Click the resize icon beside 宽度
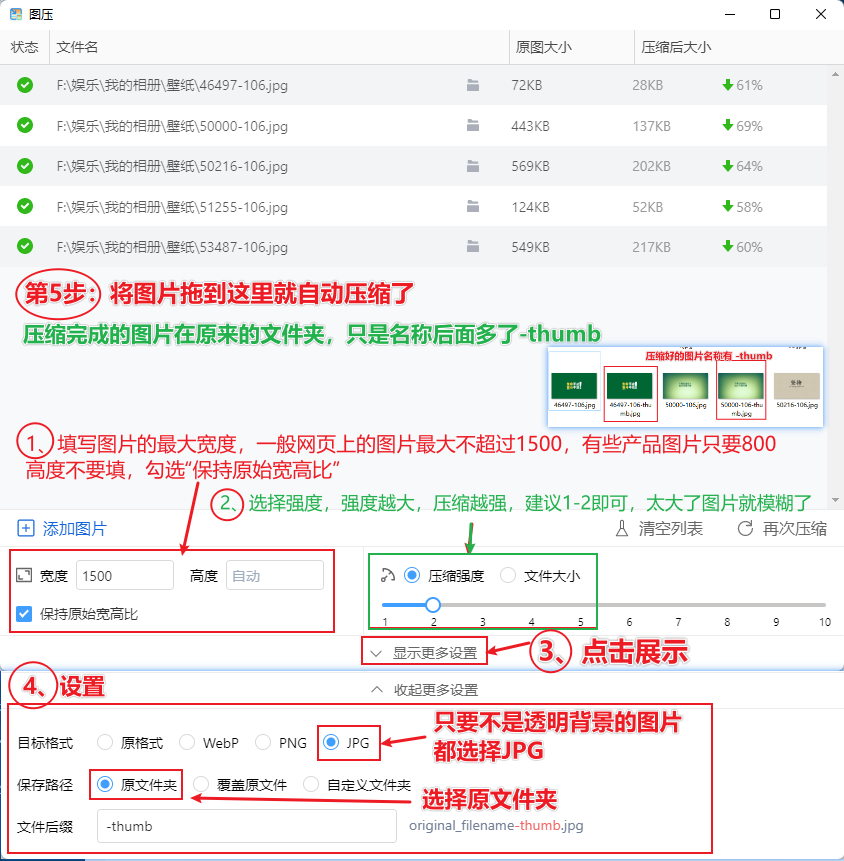844x861 pixels. click(x=24, y=575)
